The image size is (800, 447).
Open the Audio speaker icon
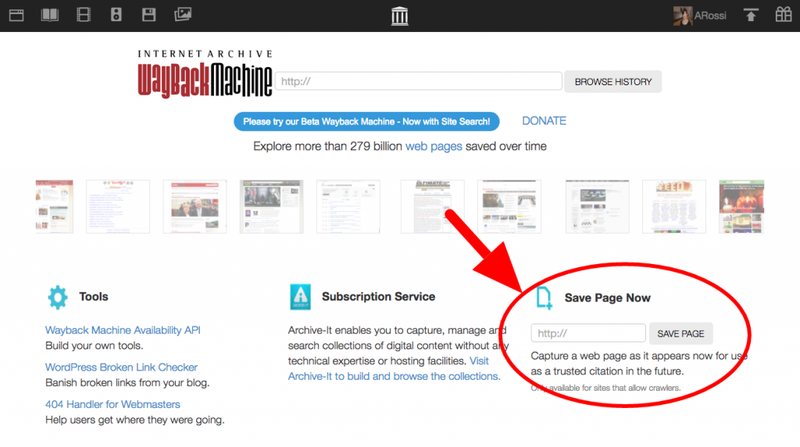[115, 15]
